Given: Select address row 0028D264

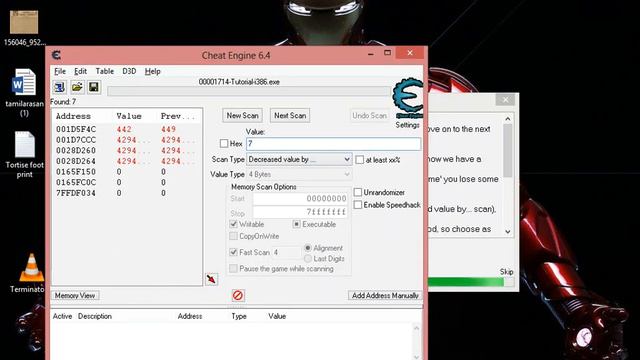Looking at the screenshot, I should [127, 161].
